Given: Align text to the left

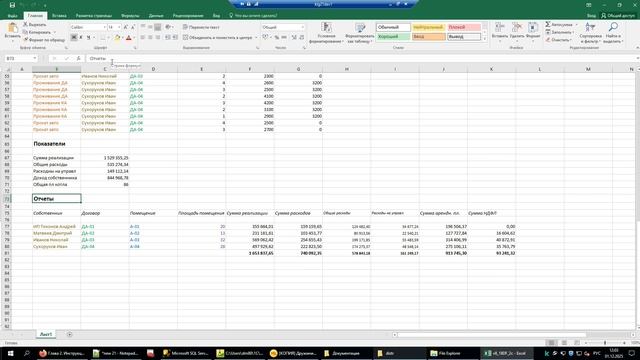Looking at the screenshot, I should coord(143,38).
